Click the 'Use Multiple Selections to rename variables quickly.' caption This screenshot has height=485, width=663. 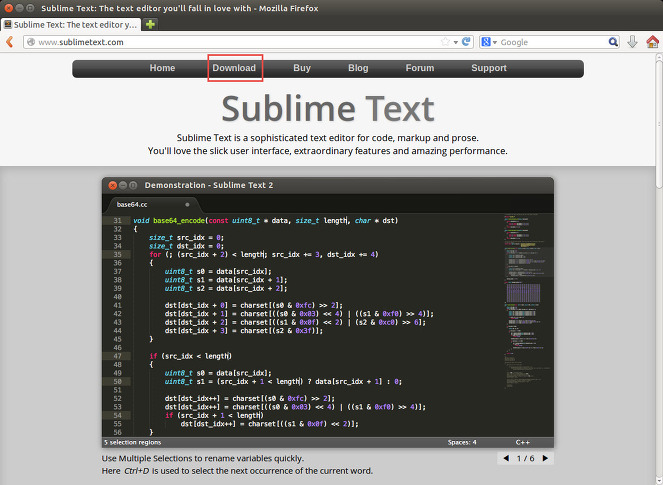203,458
